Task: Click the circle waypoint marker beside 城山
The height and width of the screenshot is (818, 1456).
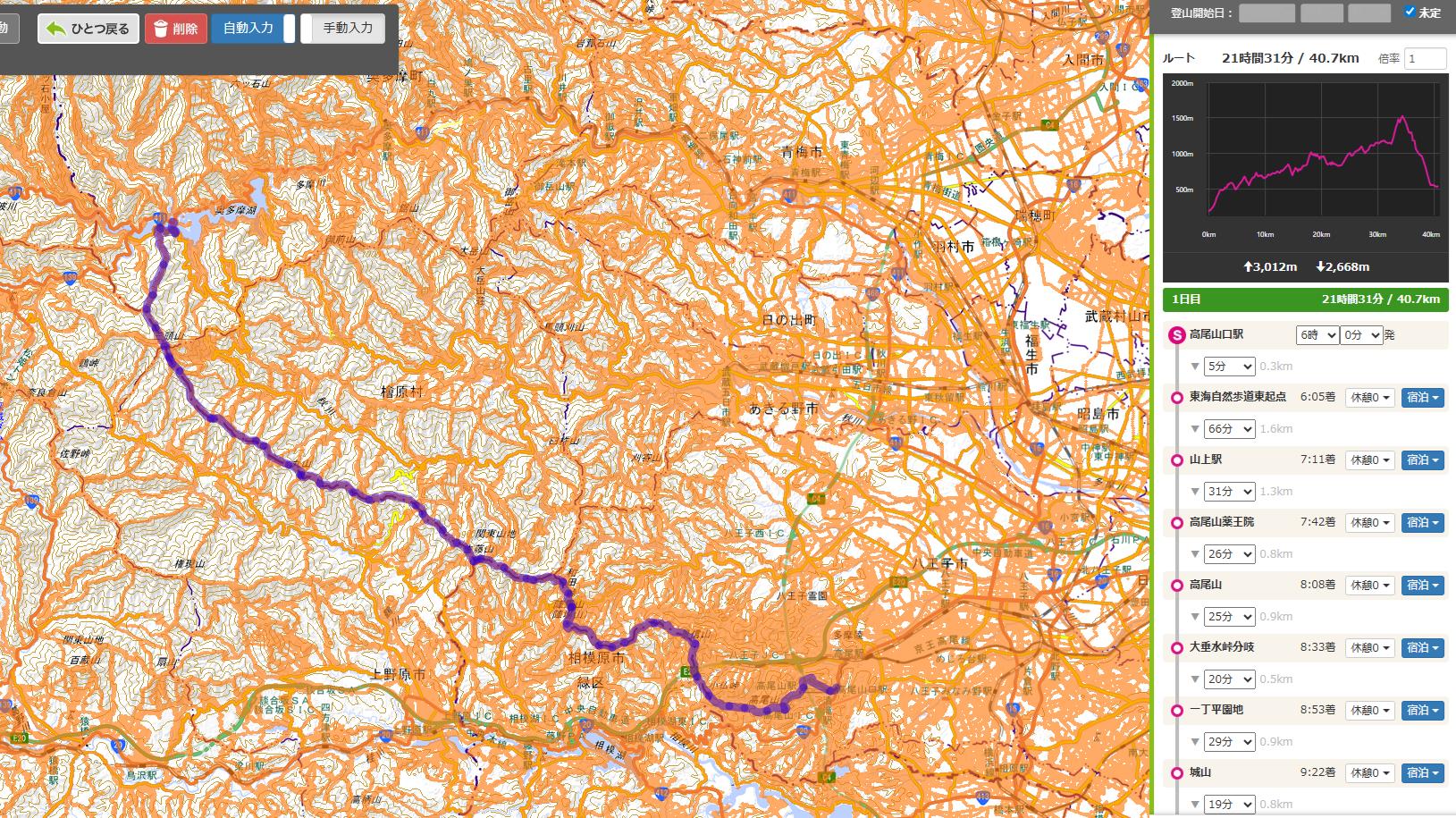Action: point(1176,772)
